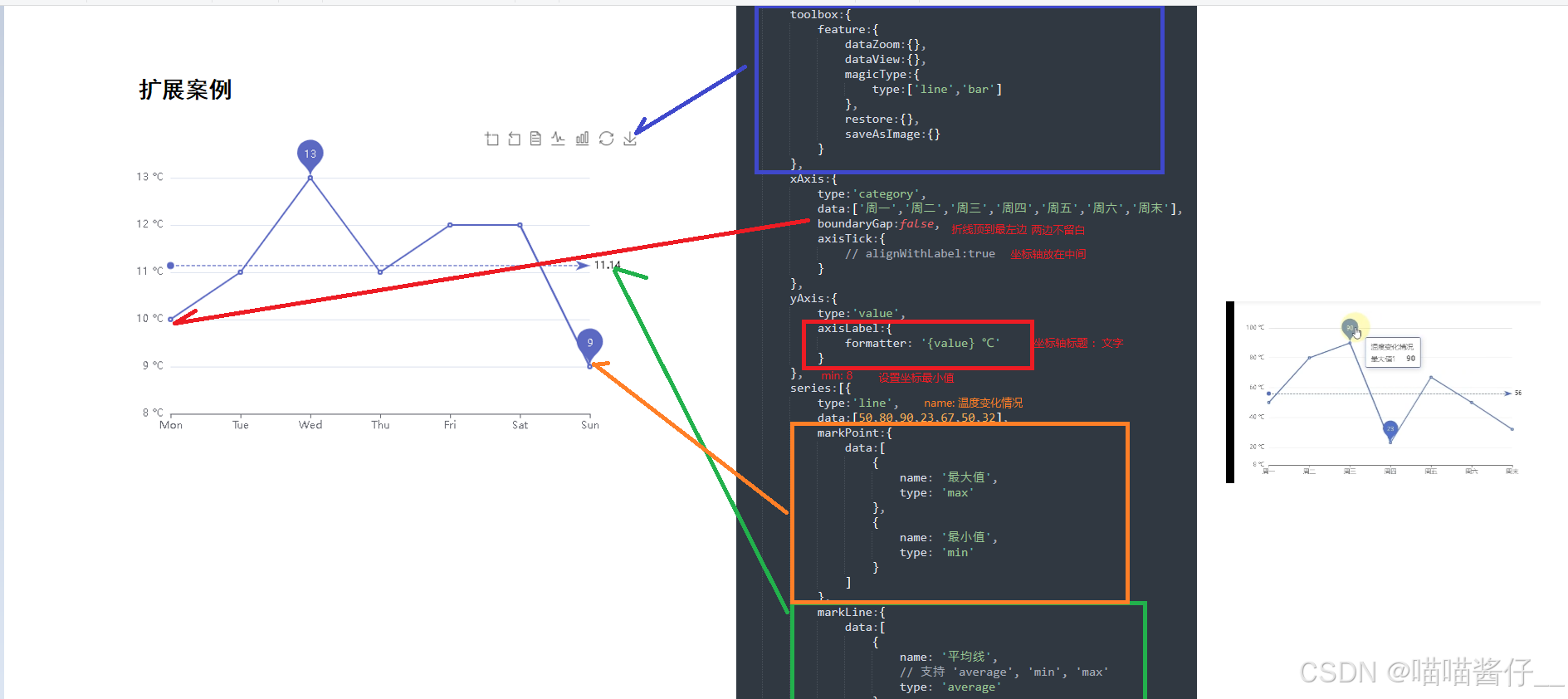Click the yAxis:{ code line
Screen dimensions: 1568x699
pyautogui.click(x=813, y=299)
